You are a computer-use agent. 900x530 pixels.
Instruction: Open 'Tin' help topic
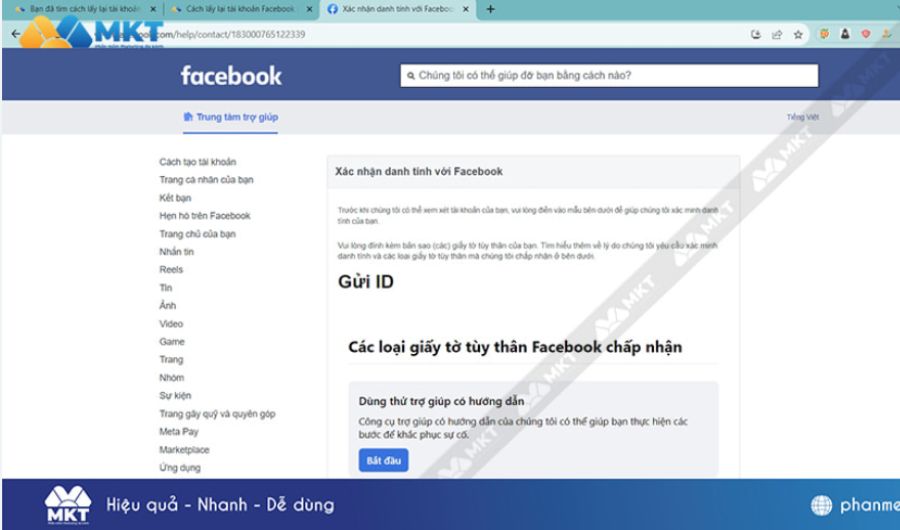(x=165, y=288)
